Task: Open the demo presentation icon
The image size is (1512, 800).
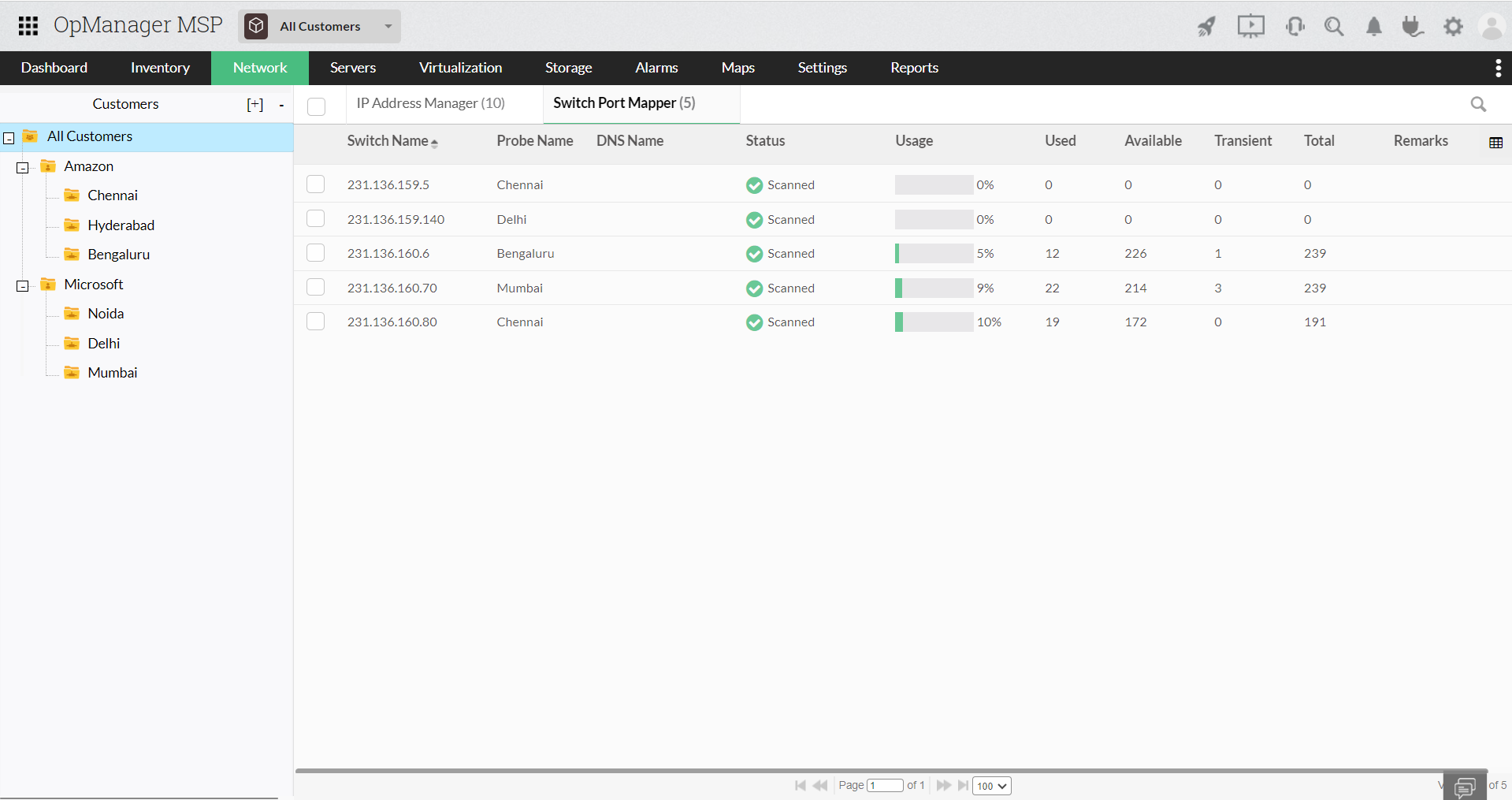Action: pos(1250,26)
